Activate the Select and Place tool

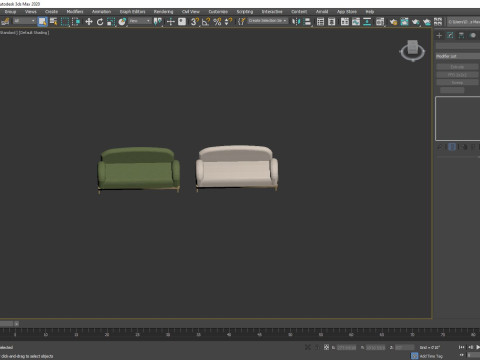pyautogui.click(x=122, y=22)
